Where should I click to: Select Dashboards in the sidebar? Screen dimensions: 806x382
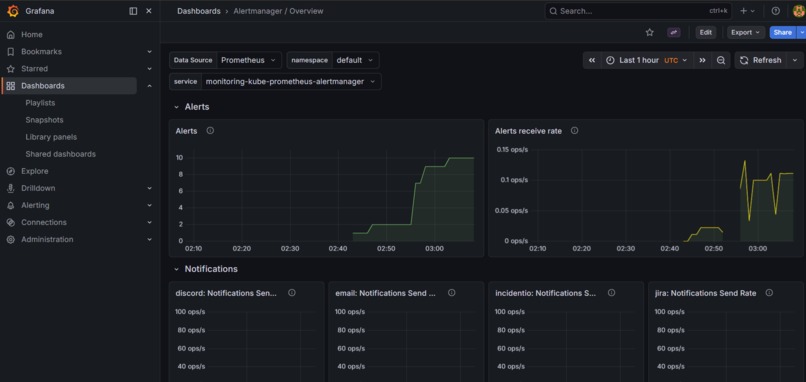(x=69, y=86)
